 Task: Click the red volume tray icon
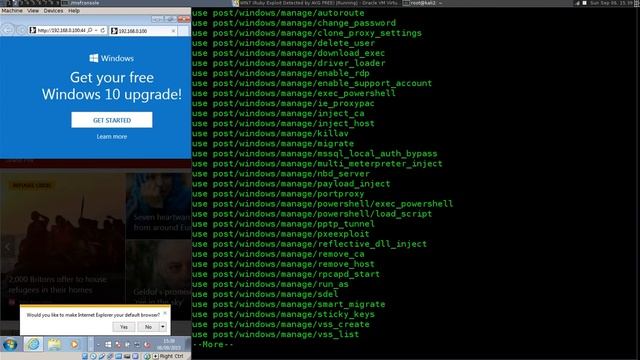click(x=147, y=345)
